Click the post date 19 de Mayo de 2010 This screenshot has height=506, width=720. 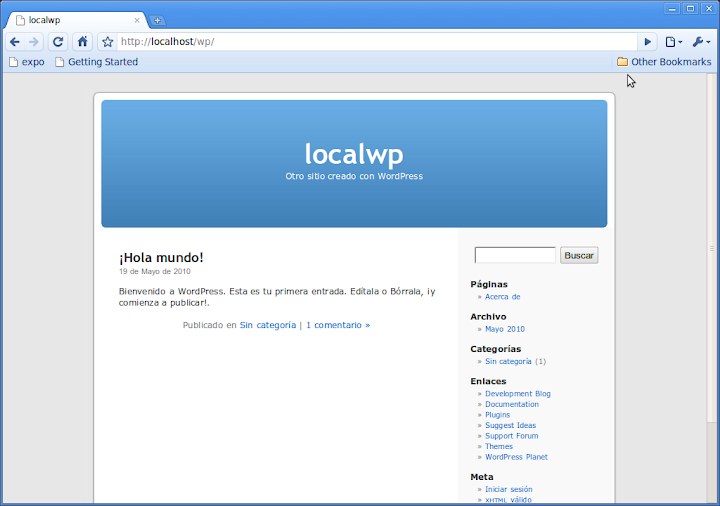pyautogui.click(x=155, y=271)
